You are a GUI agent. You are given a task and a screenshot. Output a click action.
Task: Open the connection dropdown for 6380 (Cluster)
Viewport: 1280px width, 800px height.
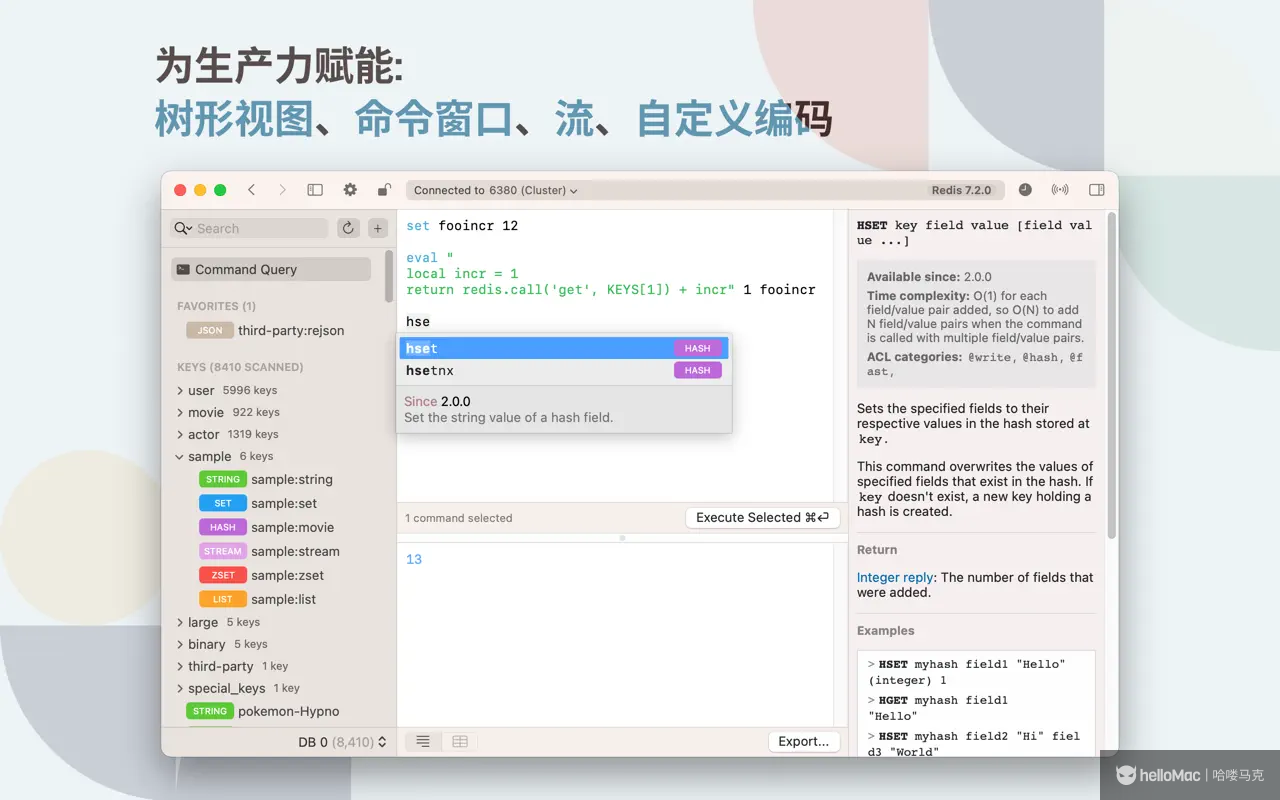point(496,190)
